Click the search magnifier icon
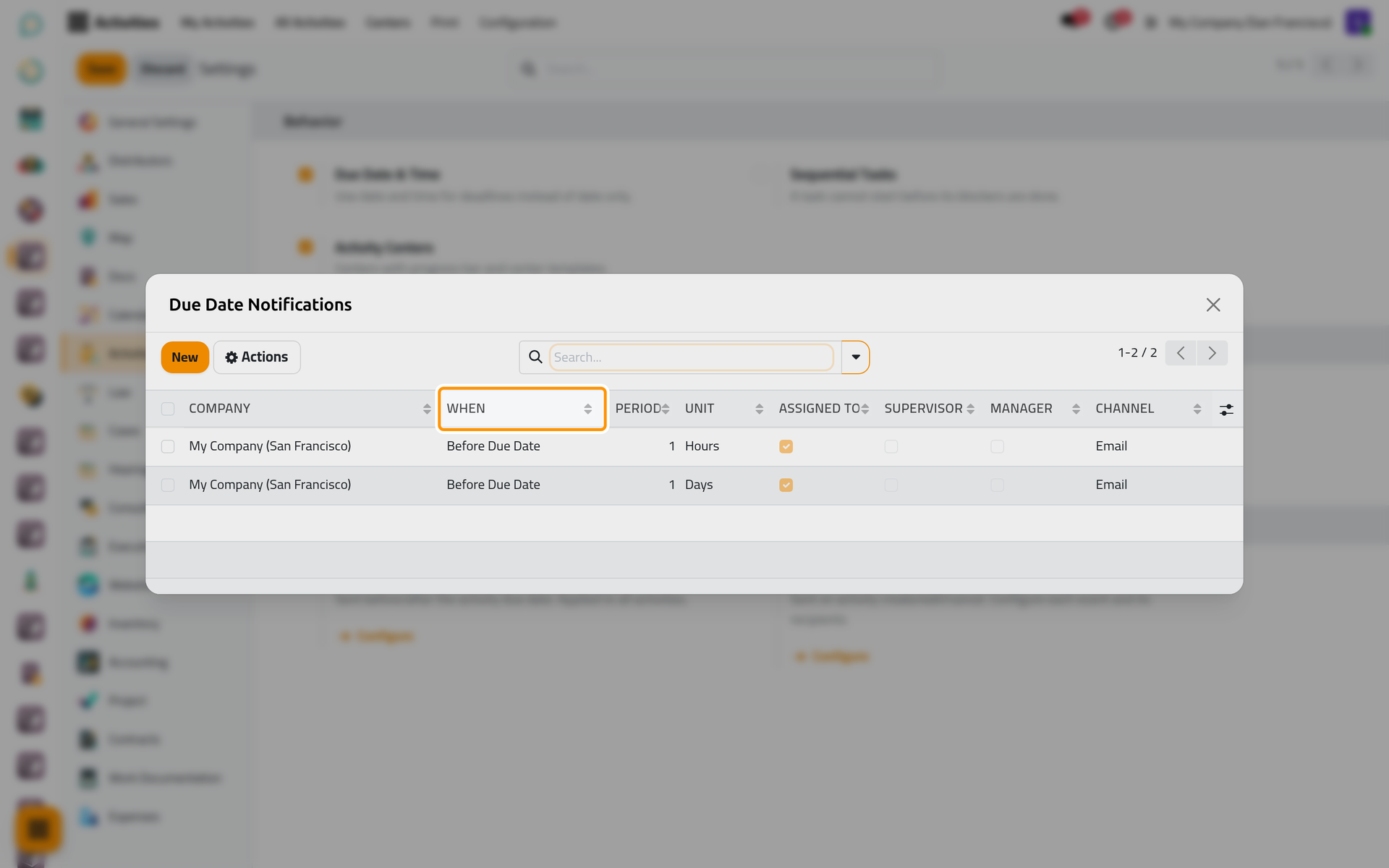Viewport: 1389px width, 868px height. tap(535, 357)
